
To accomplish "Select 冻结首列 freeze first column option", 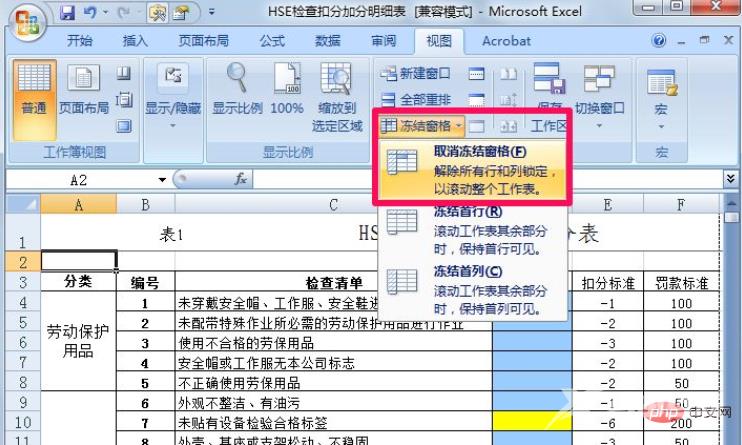I will click(470, 286).
